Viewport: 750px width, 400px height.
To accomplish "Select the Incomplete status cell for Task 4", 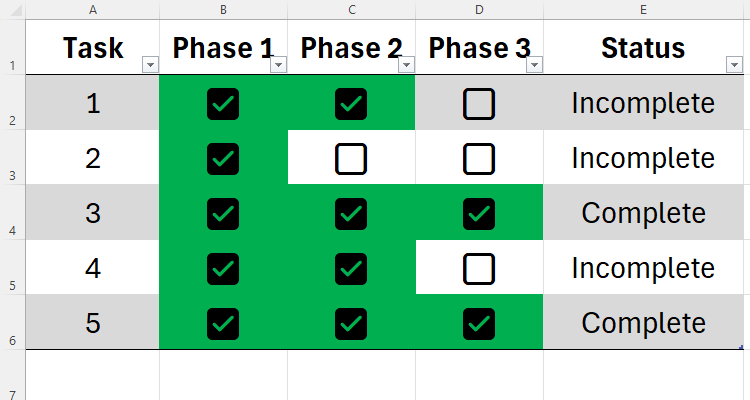I will (643, 268).
